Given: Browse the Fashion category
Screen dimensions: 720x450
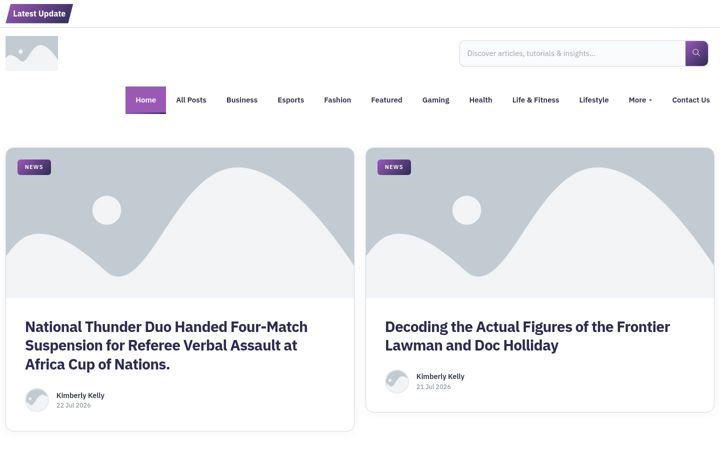Looking at the screenshot, I should 338,100.
